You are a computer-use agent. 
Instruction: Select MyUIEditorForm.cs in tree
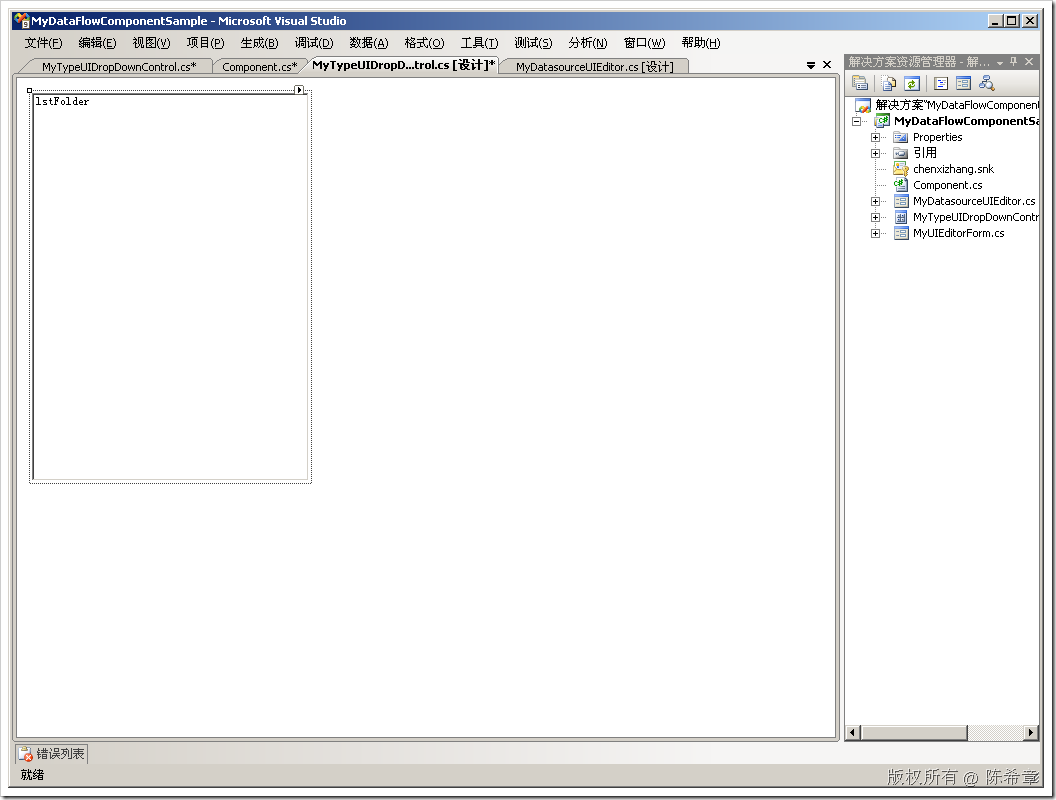[958, 234]
